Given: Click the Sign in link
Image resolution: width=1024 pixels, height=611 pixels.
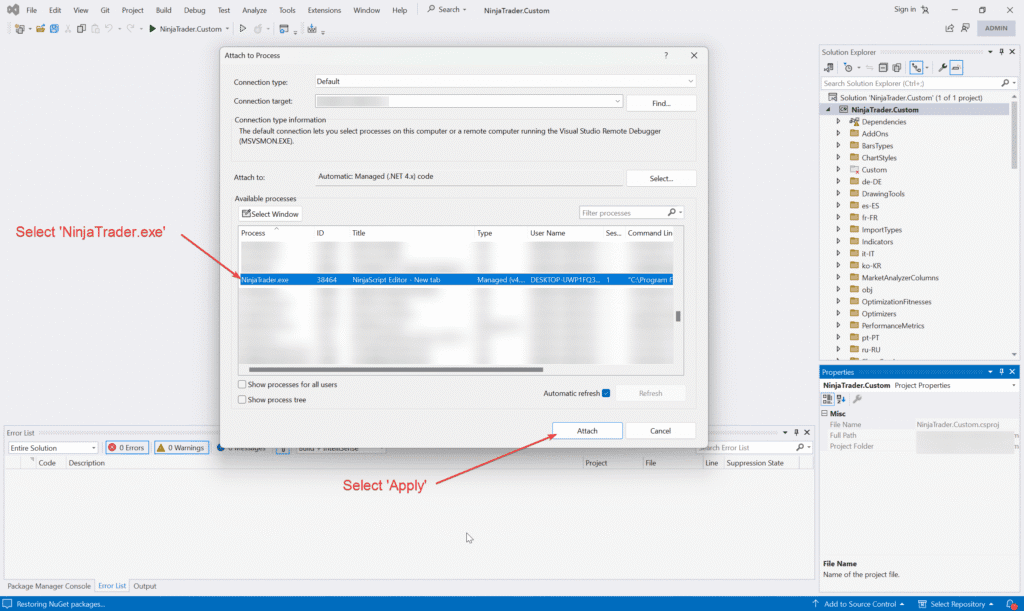Looking at the screenshot, I should [904, 10].
